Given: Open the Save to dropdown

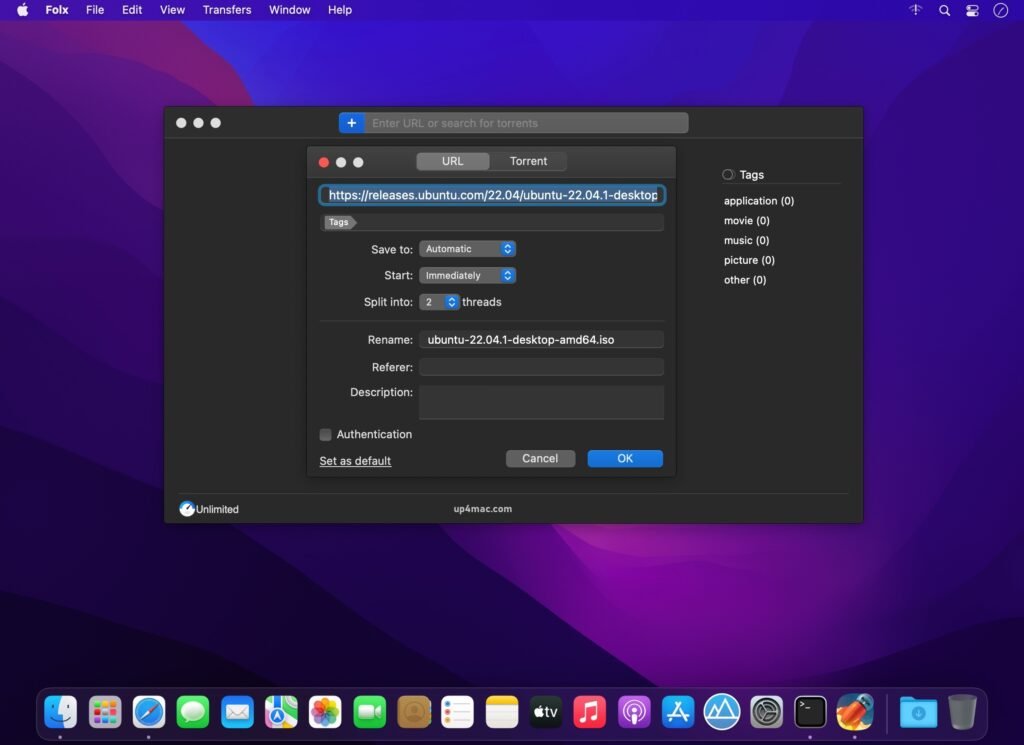Looking at the screenshot, I should [x=467, y=248].
